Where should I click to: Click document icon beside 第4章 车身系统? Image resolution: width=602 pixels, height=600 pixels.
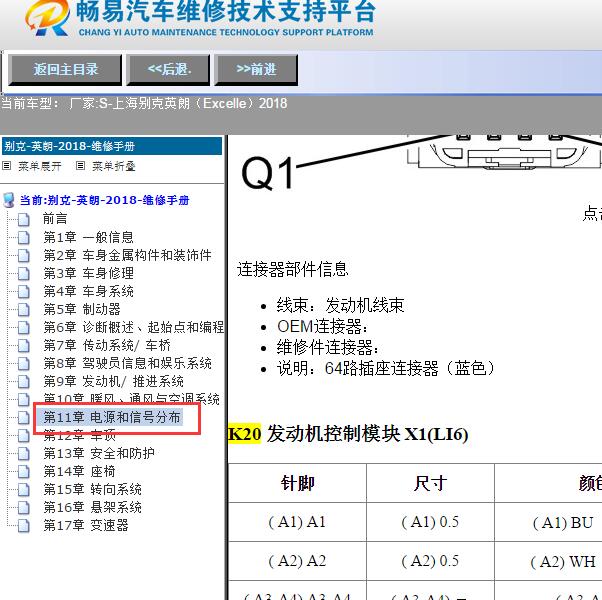[24, 292]
